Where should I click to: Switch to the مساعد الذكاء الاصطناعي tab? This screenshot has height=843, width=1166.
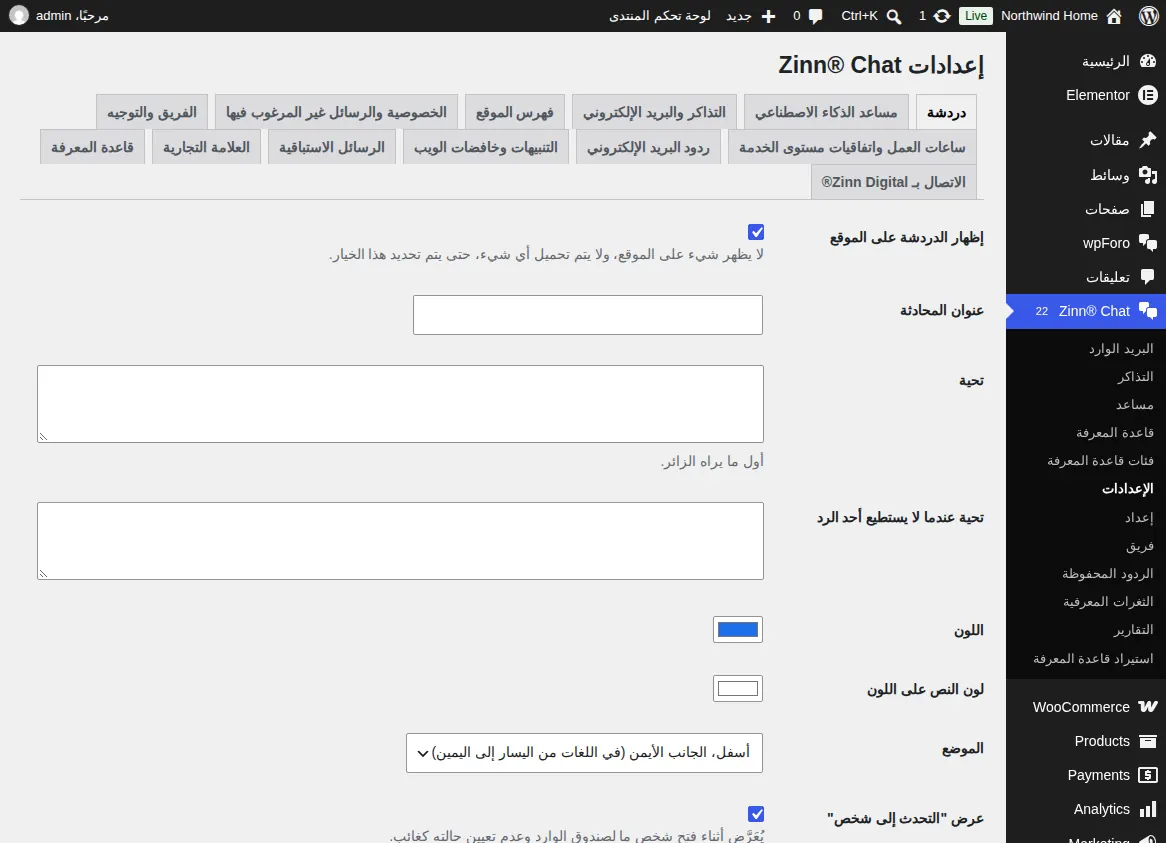pyautogui.click(x=826, y=112)
